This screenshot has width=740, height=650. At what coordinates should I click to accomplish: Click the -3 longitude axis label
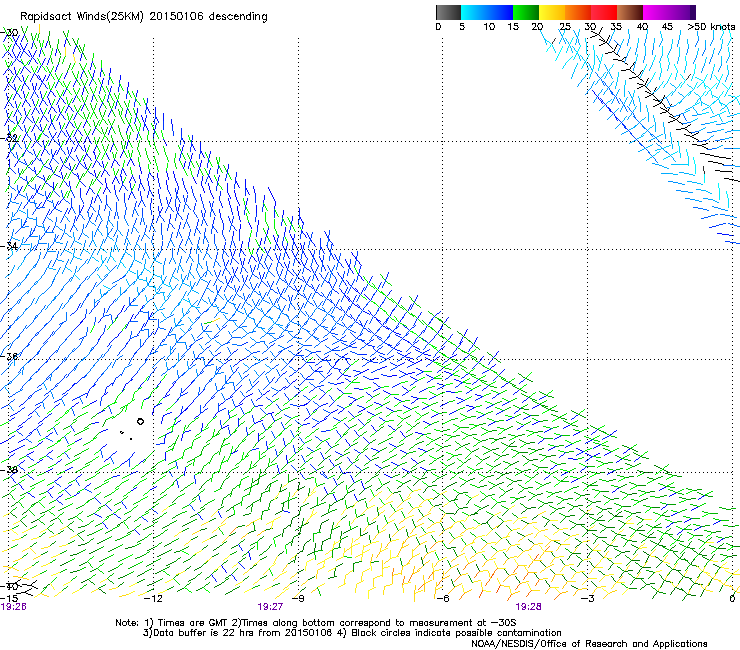click(x=588, y=599)
